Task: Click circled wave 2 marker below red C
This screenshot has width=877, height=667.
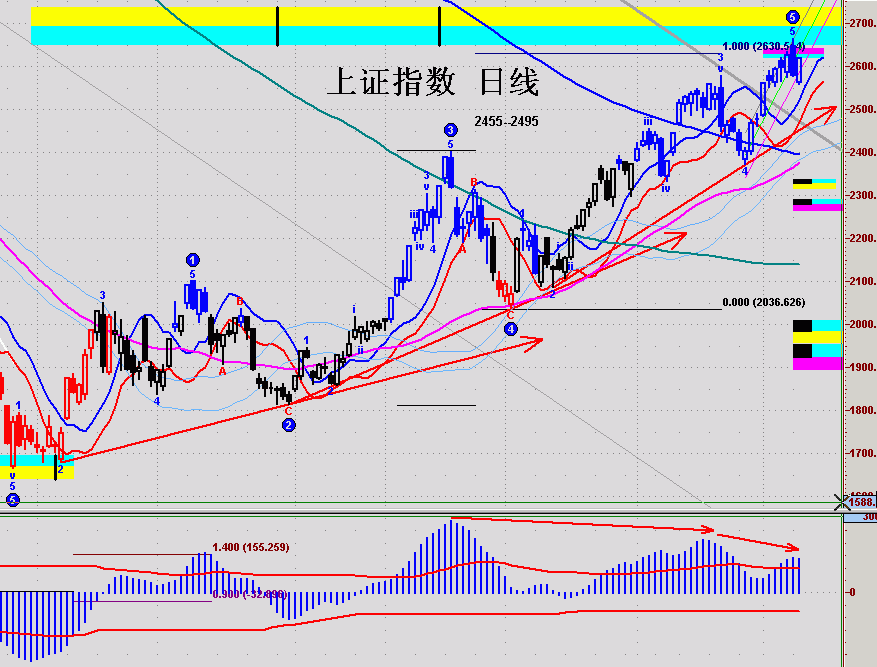Action: pos(288,425)
